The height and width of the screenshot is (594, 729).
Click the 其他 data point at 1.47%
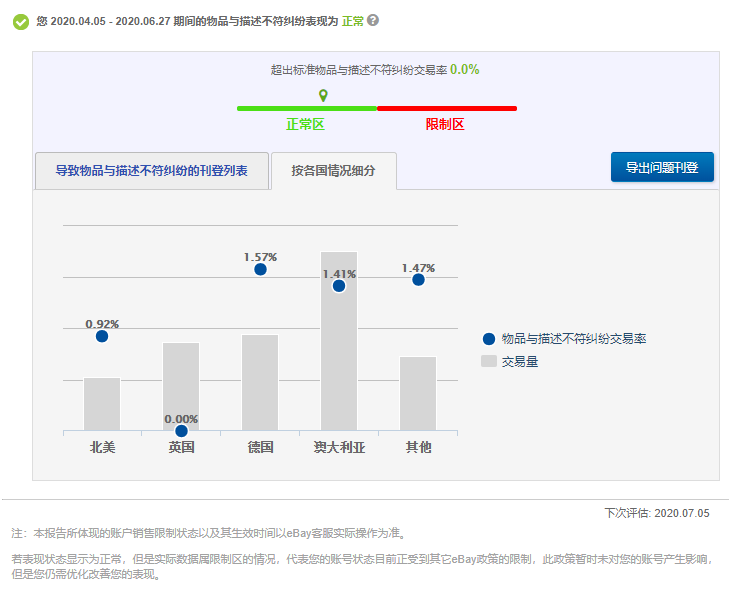click(x=418, y=280)
